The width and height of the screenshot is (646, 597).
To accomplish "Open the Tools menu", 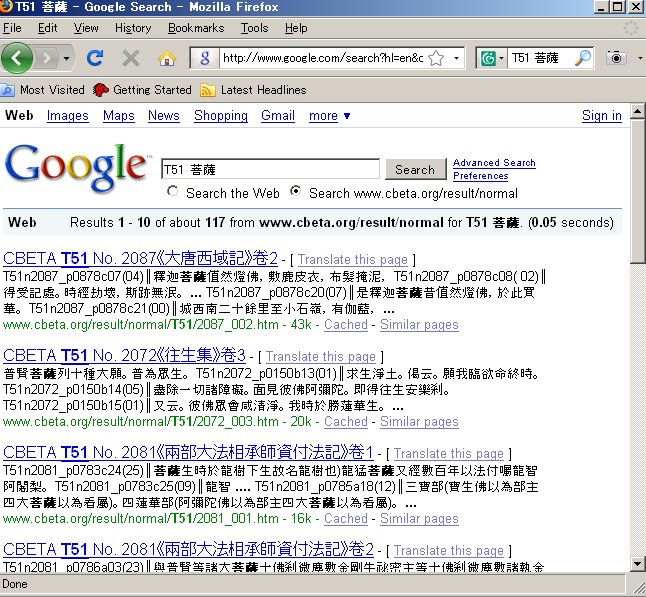I will [254, 28].
